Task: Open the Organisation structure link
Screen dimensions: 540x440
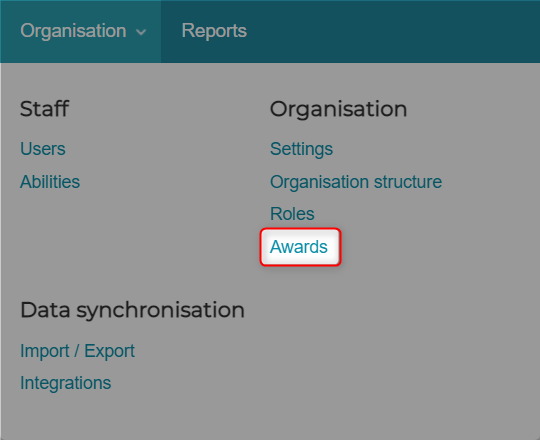Action: 356,182
